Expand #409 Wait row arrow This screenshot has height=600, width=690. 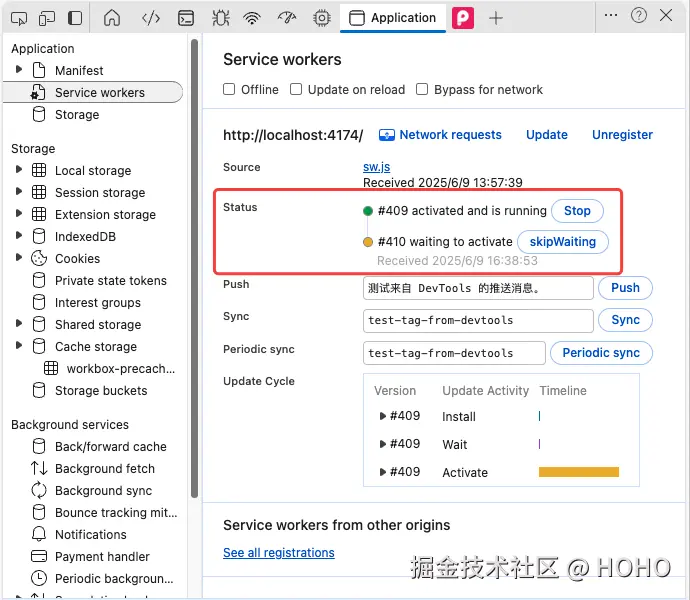pyautogui.click(x=382, y=444)
